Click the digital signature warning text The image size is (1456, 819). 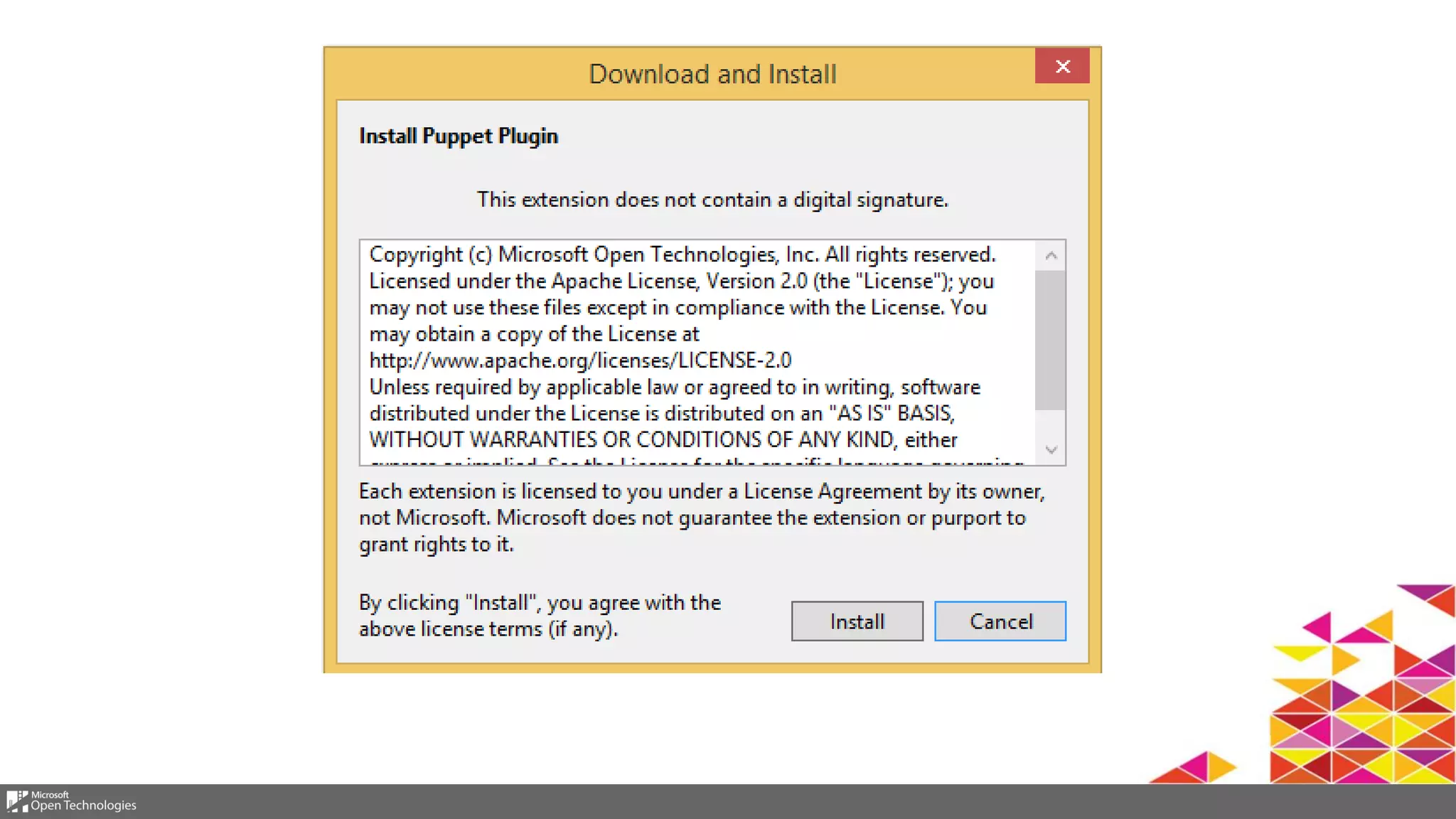point(712,200)
